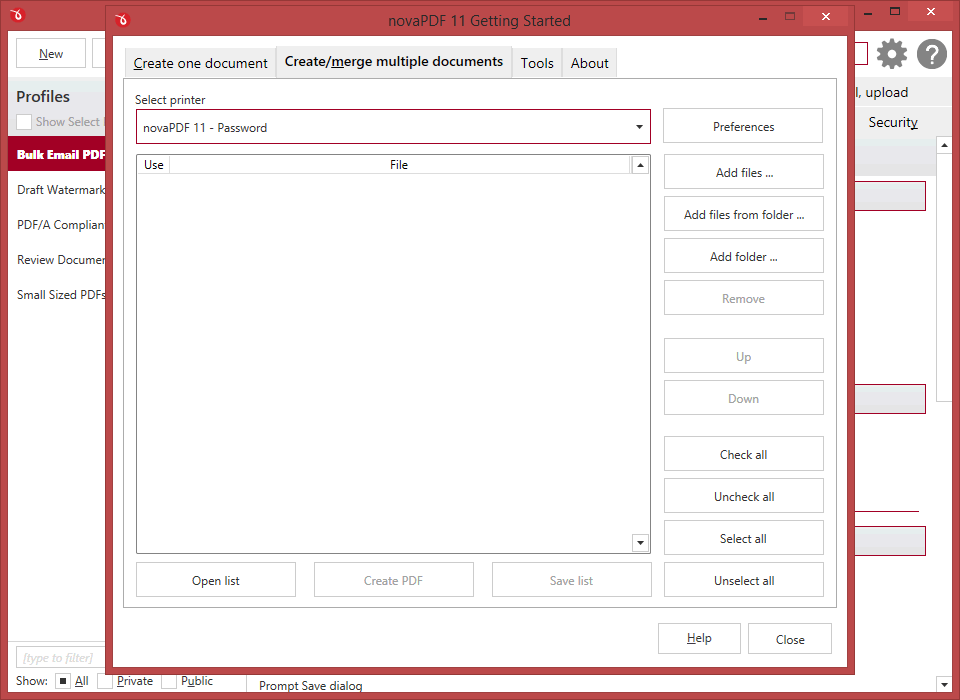
Task: Sort by Use column header
Action: [x=153, y=164]
